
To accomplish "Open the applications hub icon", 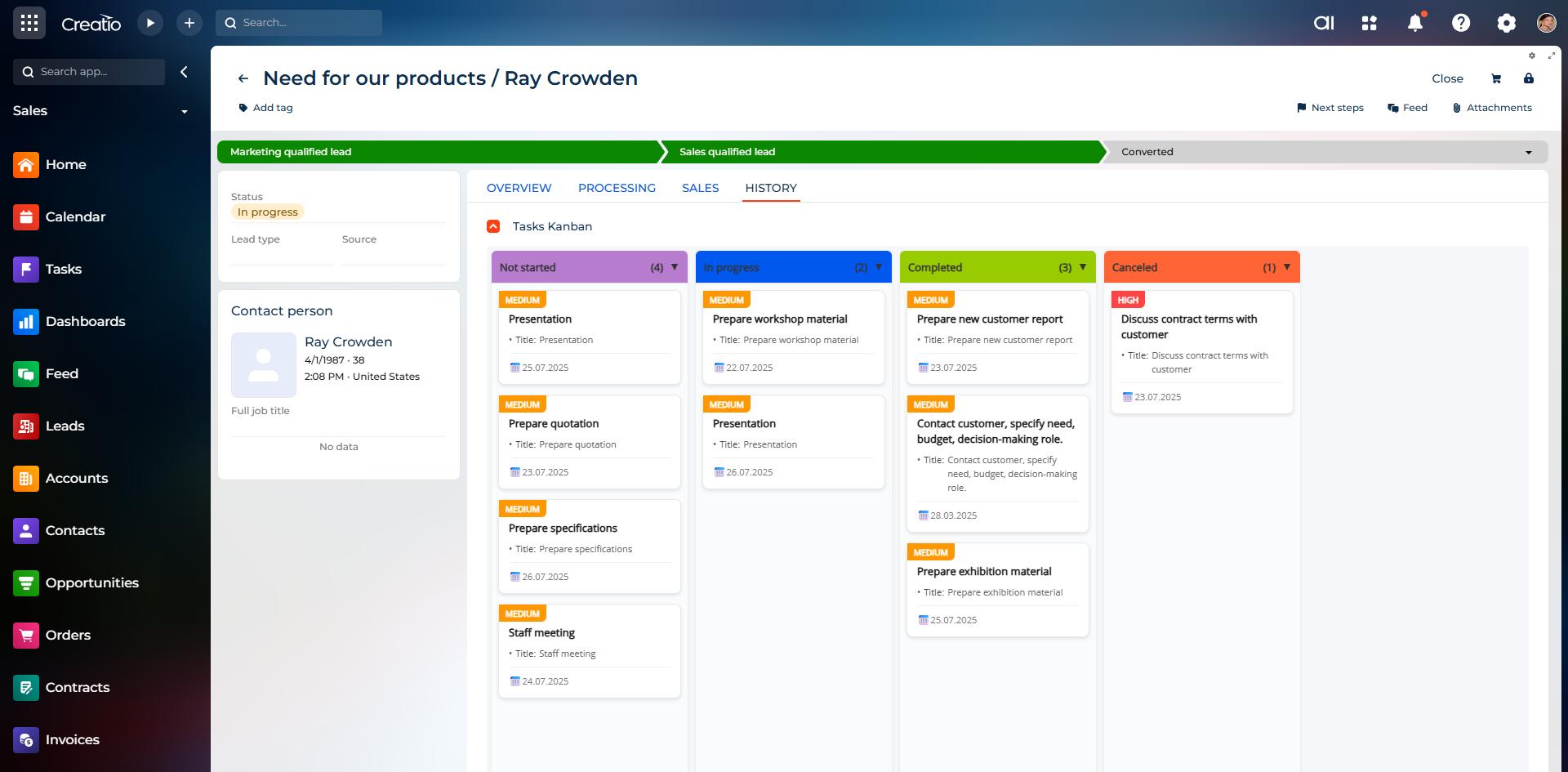I will (1370, 23).
